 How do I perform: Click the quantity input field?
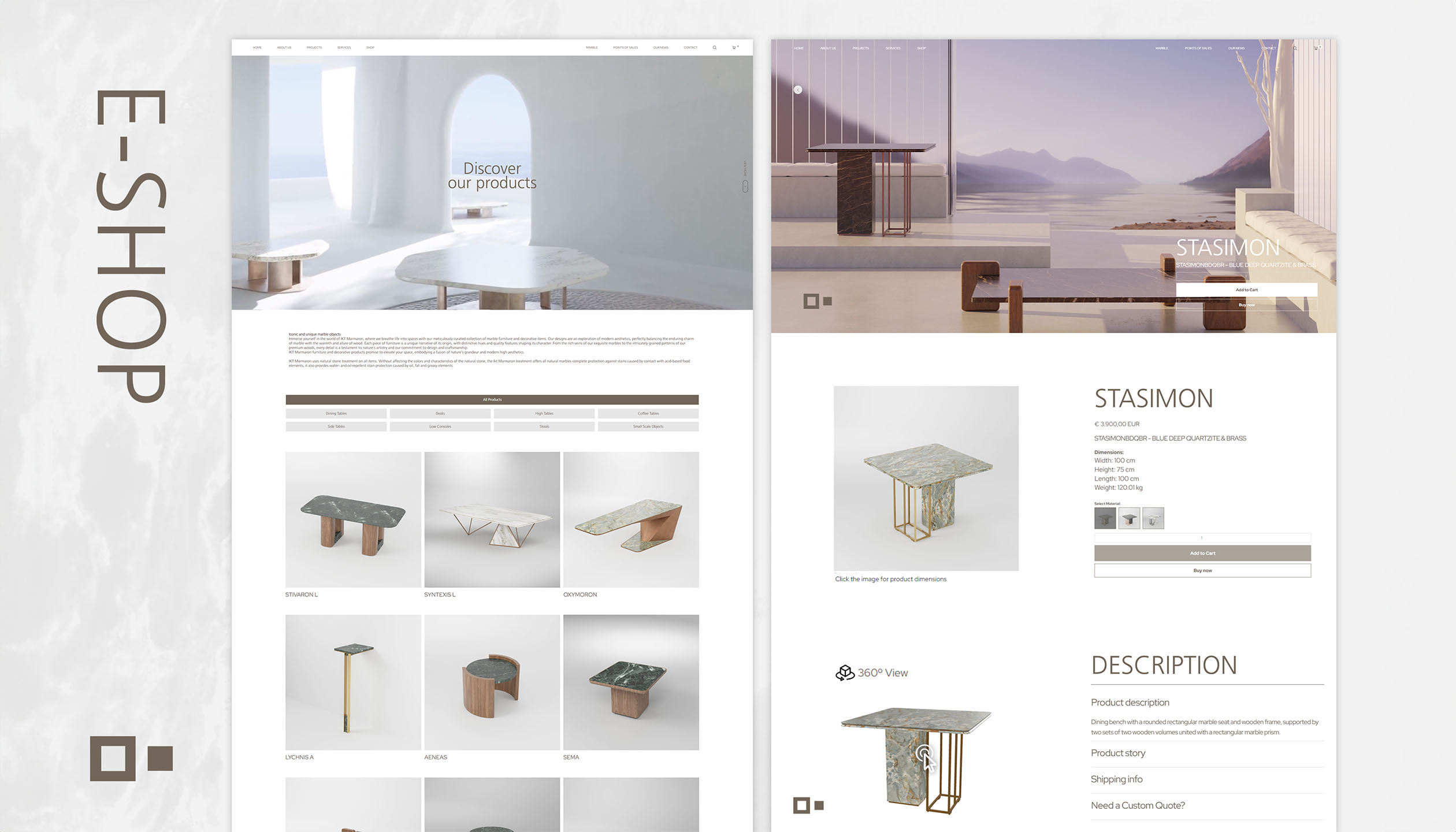point(1202,538)
